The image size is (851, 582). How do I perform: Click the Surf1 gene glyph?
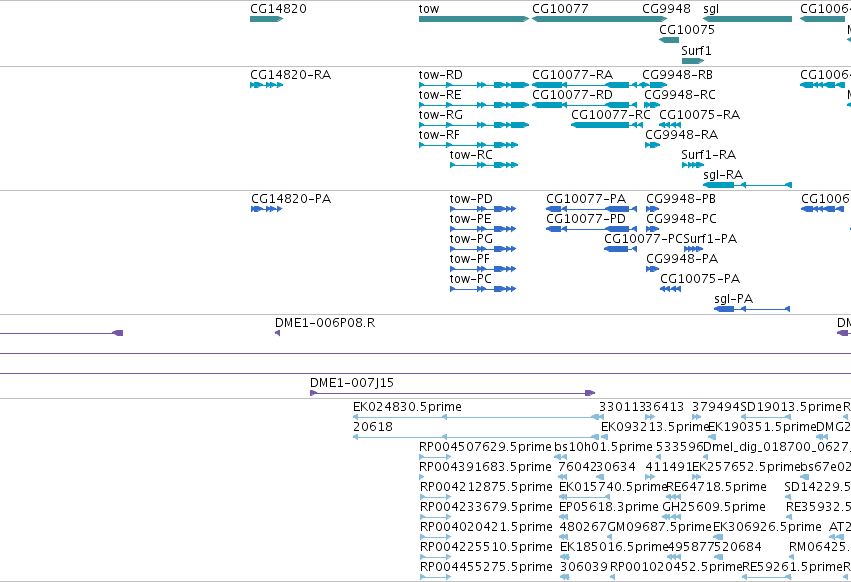(693, 61)
